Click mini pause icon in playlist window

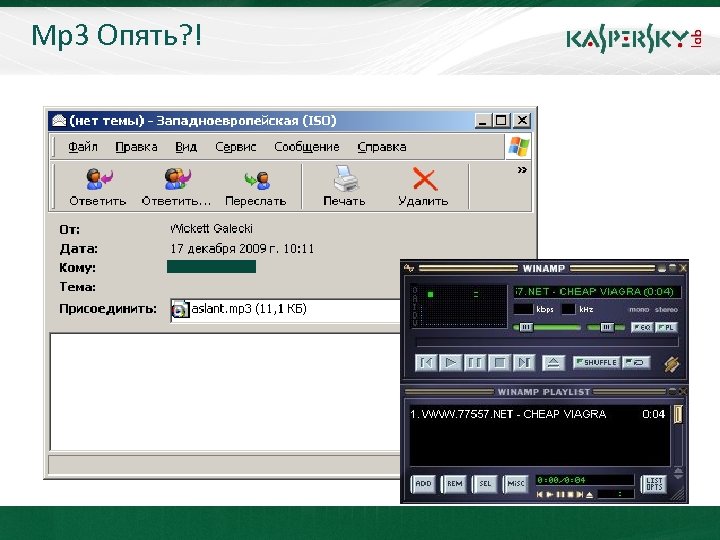(x=560, y=495)
